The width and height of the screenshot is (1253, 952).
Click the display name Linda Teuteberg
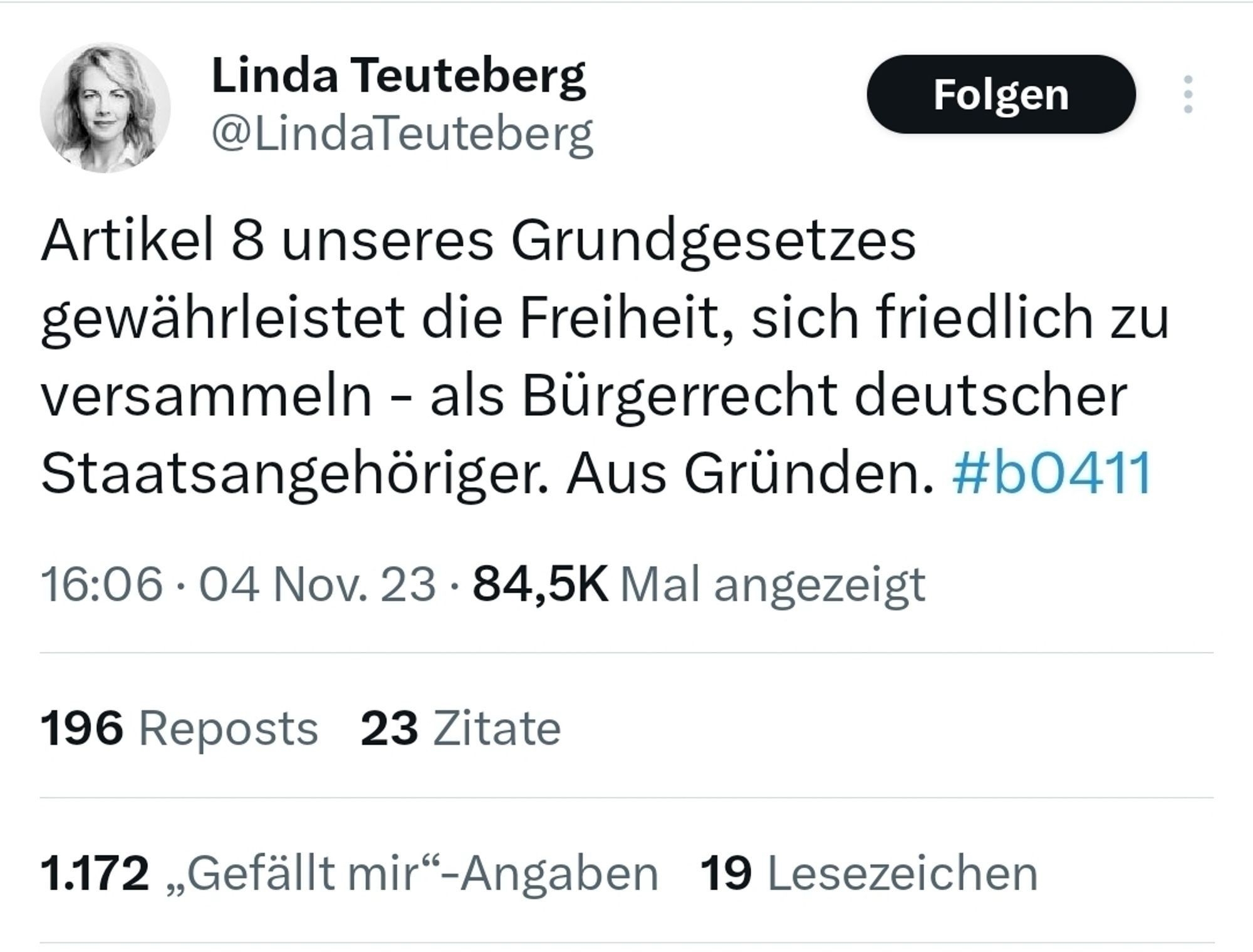398,76
